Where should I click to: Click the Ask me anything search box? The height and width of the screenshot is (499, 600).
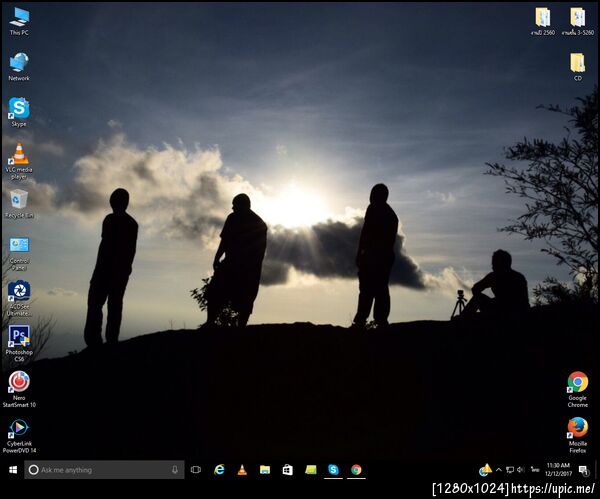(x=104, y=470)
